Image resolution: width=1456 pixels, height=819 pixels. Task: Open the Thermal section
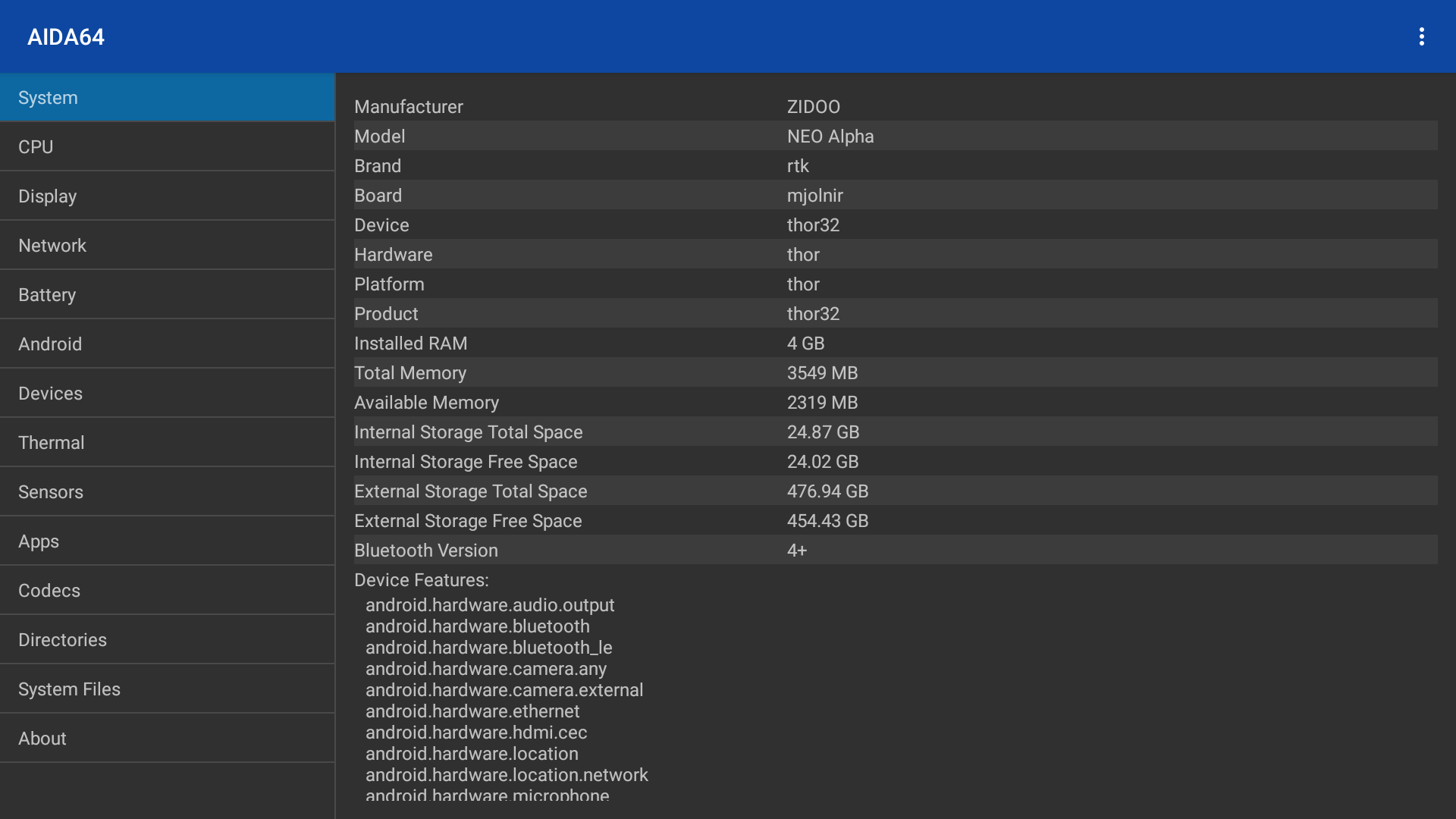pos(167,443)
